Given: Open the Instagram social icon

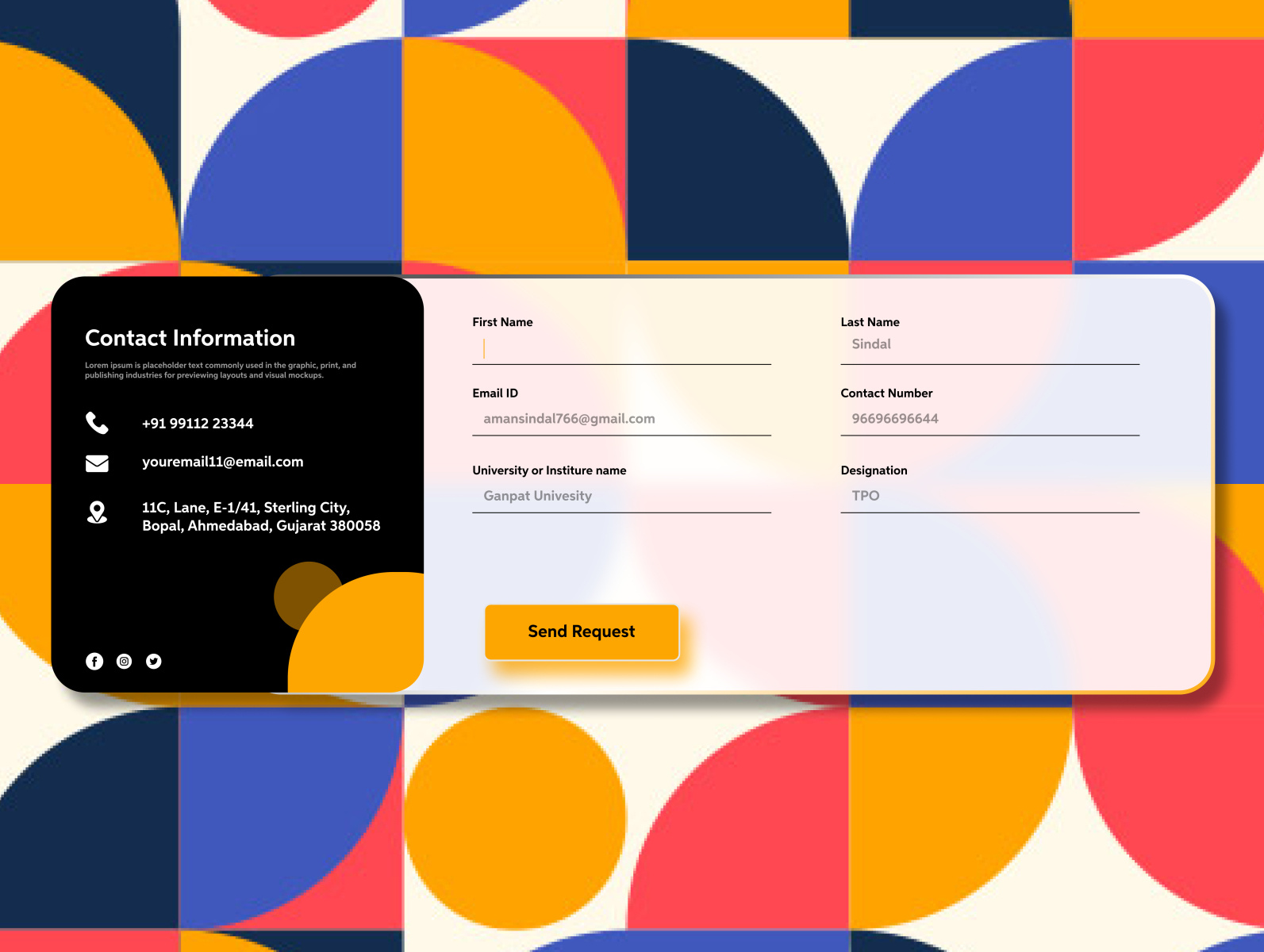Looking at the screenshot, I should [125, 661].
